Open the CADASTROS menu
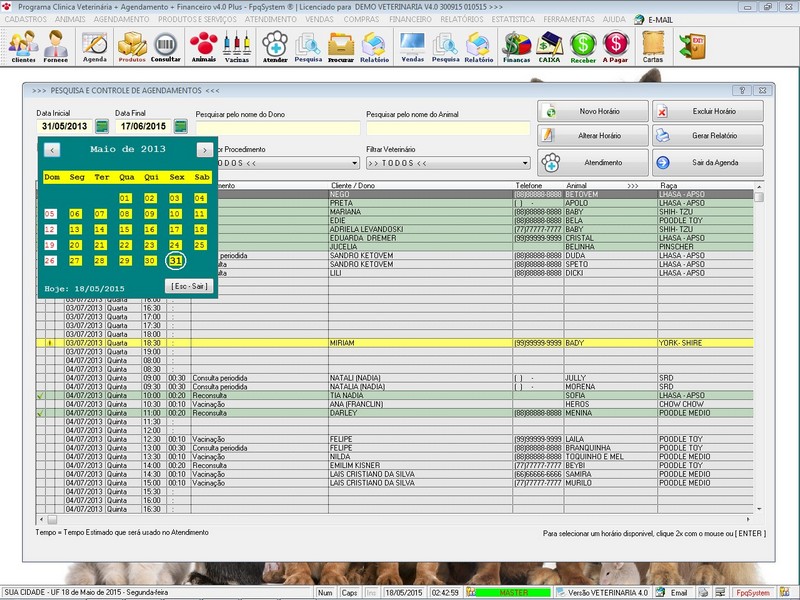800x600 pixels. tap(26, 19)
